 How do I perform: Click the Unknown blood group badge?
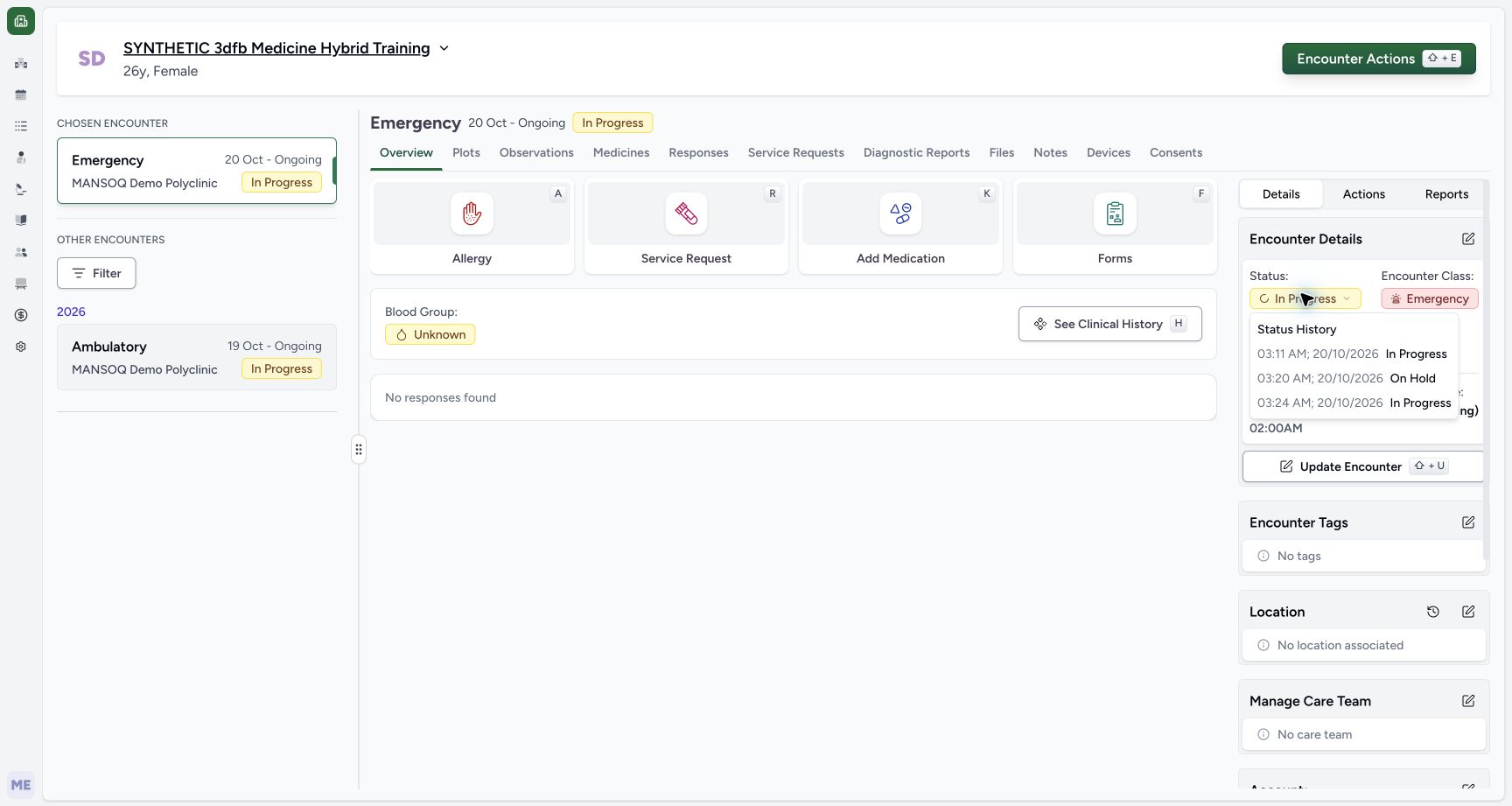point(430,334)
